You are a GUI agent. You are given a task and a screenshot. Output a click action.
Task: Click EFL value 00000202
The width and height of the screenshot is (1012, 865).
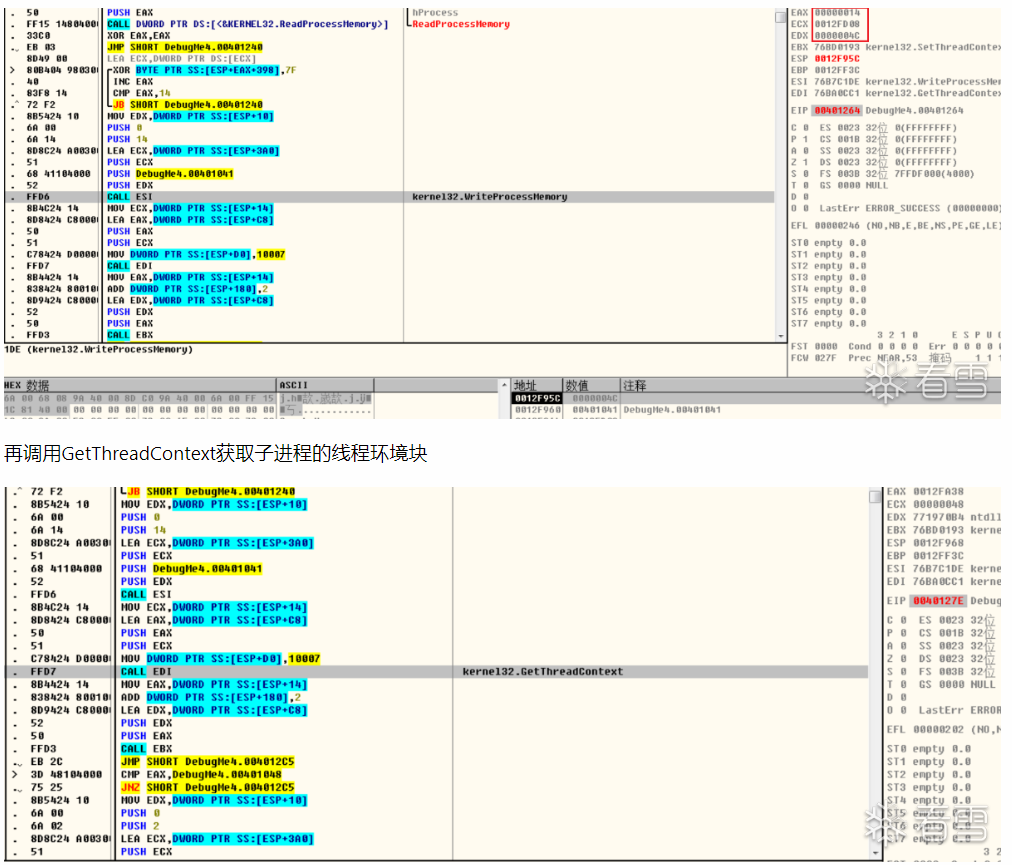(x=938, y=729)
